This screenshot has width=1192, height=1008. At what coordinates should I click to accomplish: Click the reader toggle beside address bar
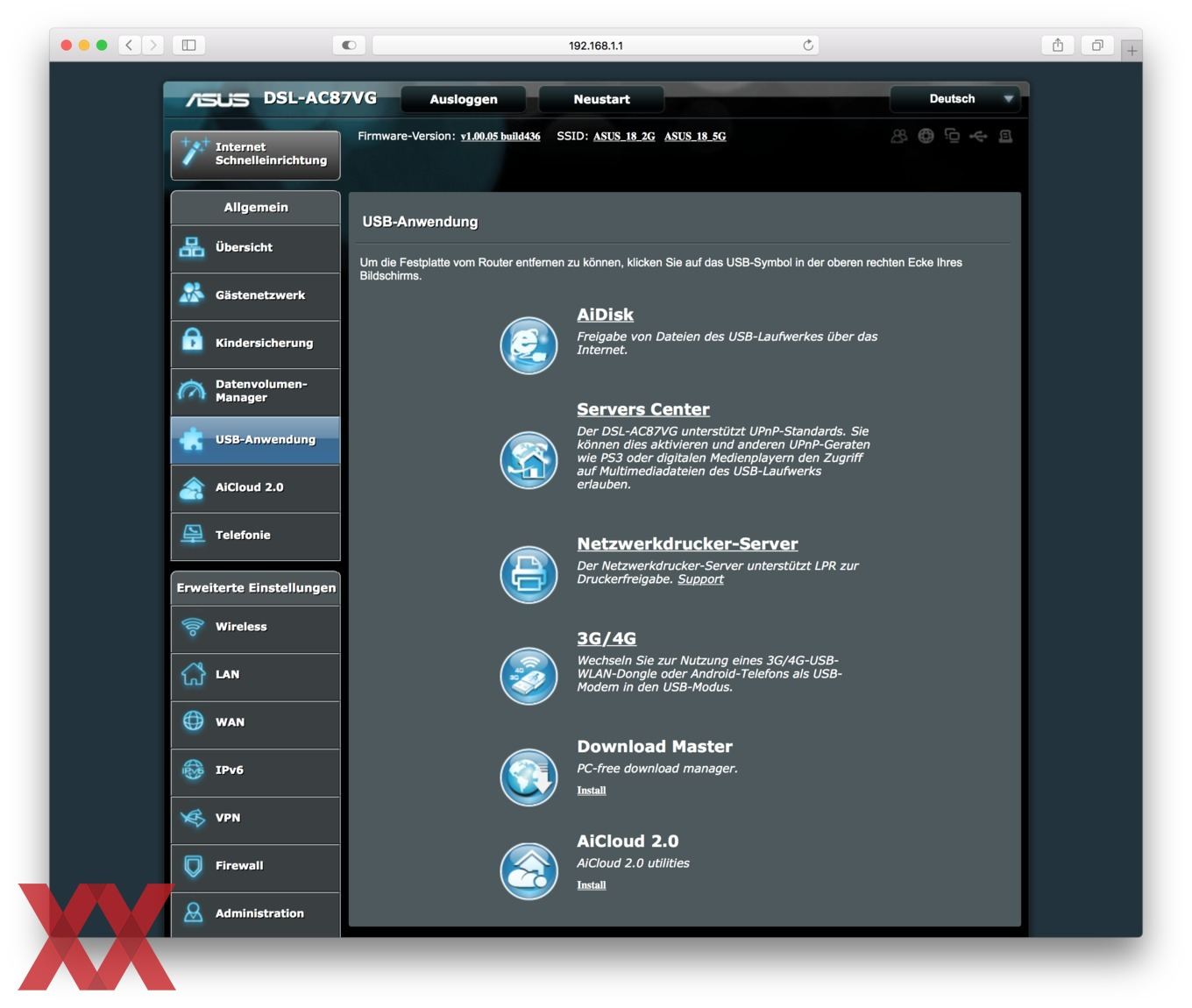[349, 45]
